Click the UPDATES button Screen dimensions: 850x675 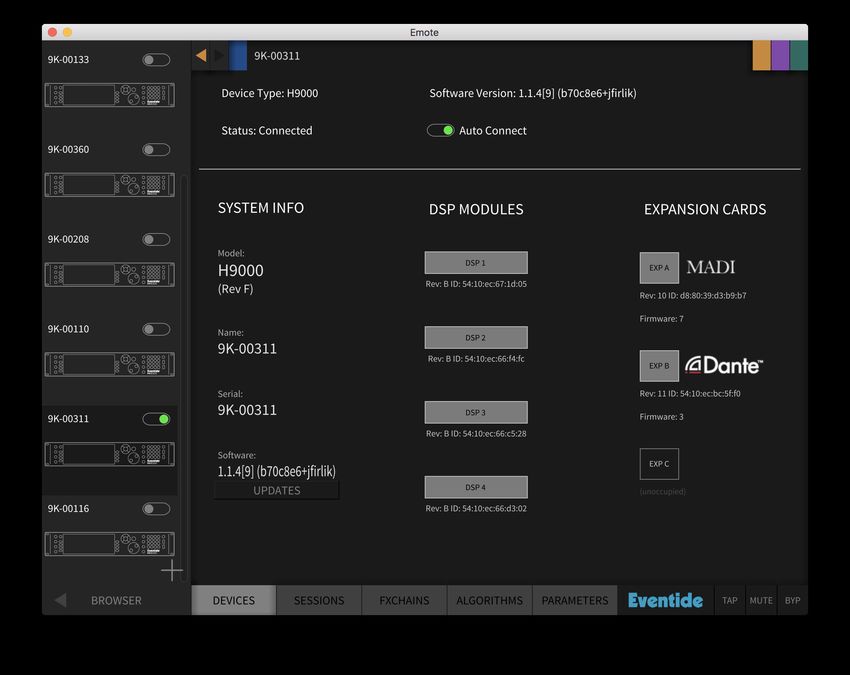coord(277,490)
